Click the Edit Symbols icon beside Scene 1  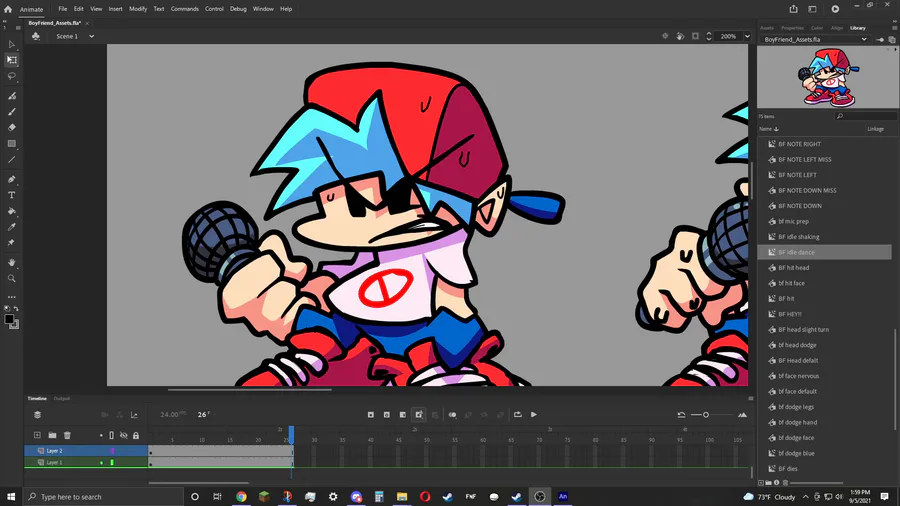(36, 36)
